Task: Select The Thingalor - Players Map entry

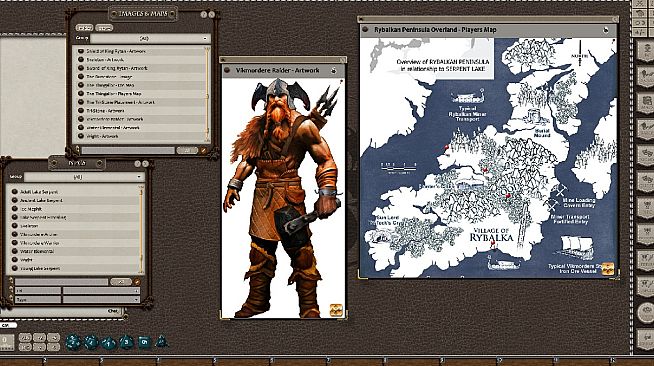Action: coord(141,94)
